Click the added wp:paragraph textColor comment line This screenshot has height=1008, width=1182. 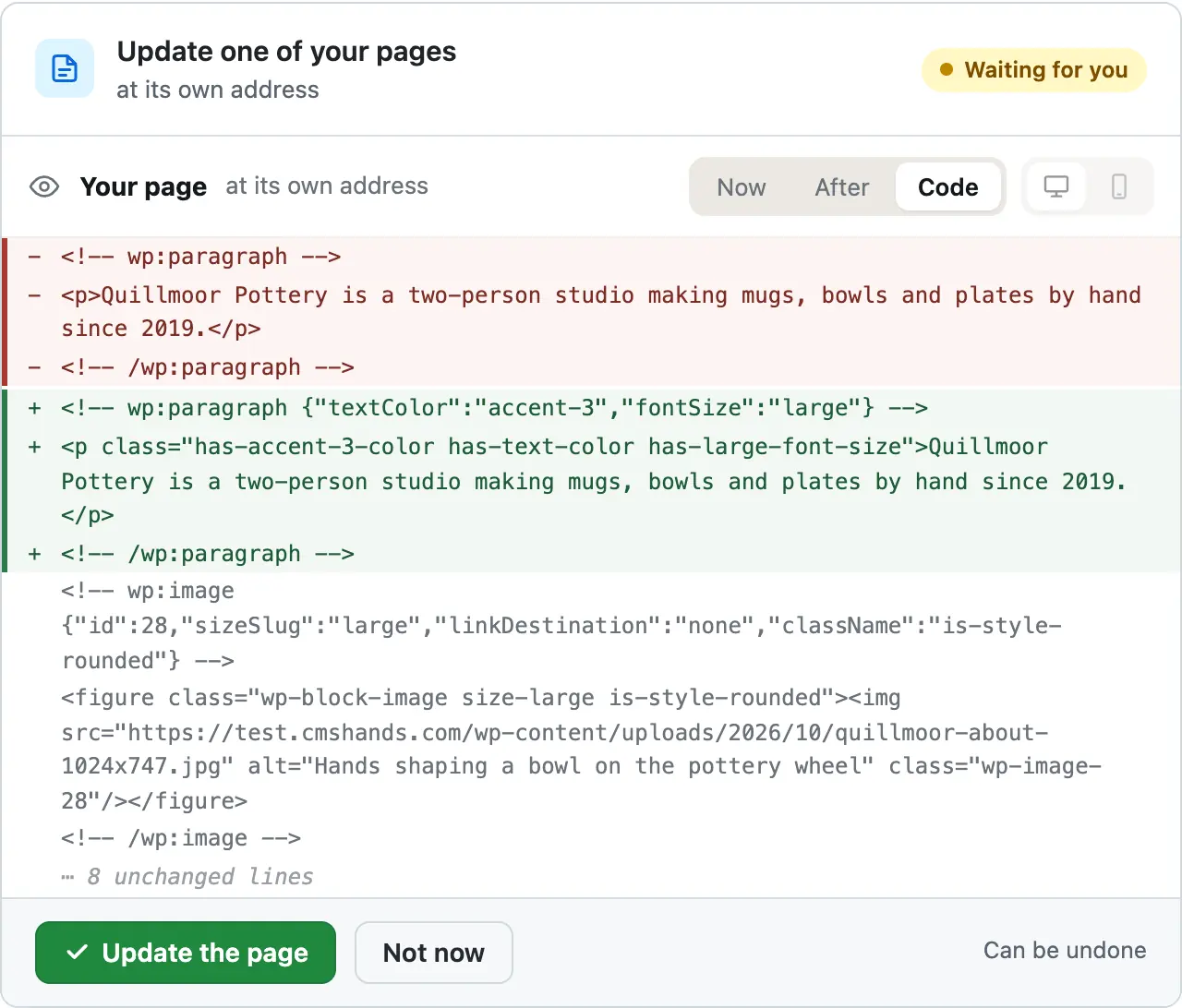(592, 408)
